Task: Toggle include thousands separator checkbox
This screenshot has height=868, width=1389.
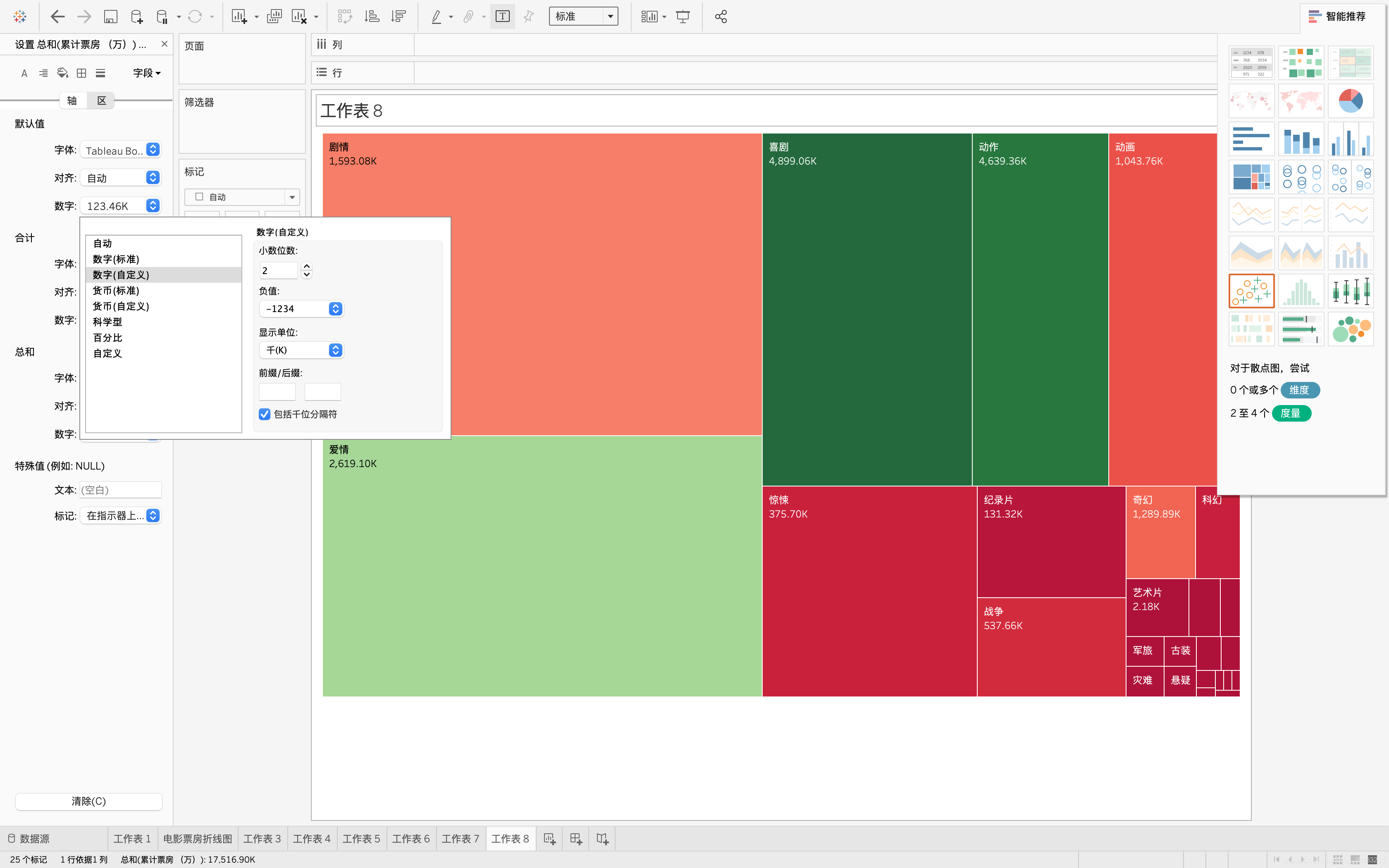Action: pos(265,414)
